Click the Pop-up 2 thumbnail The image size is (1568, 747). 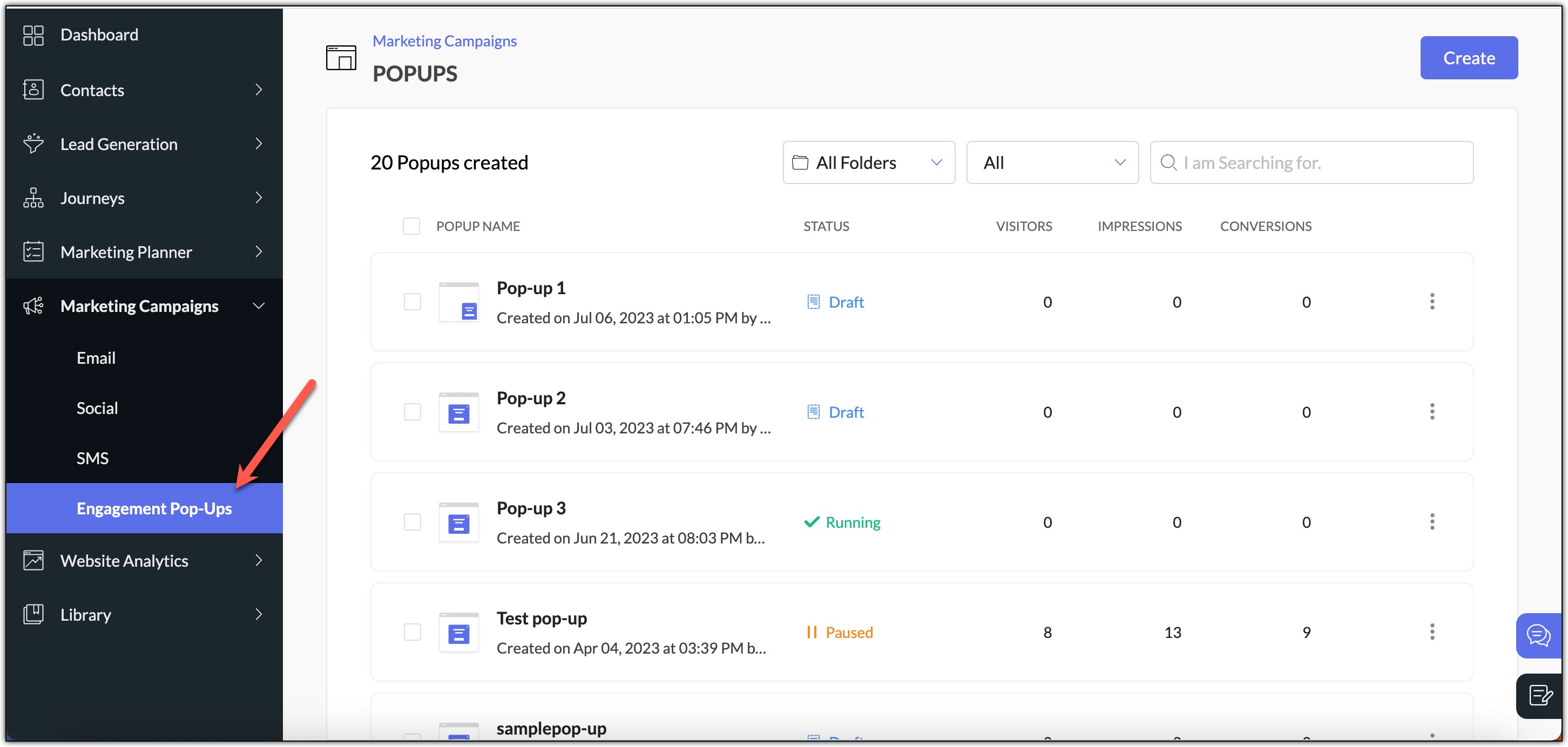click(459, 412)
